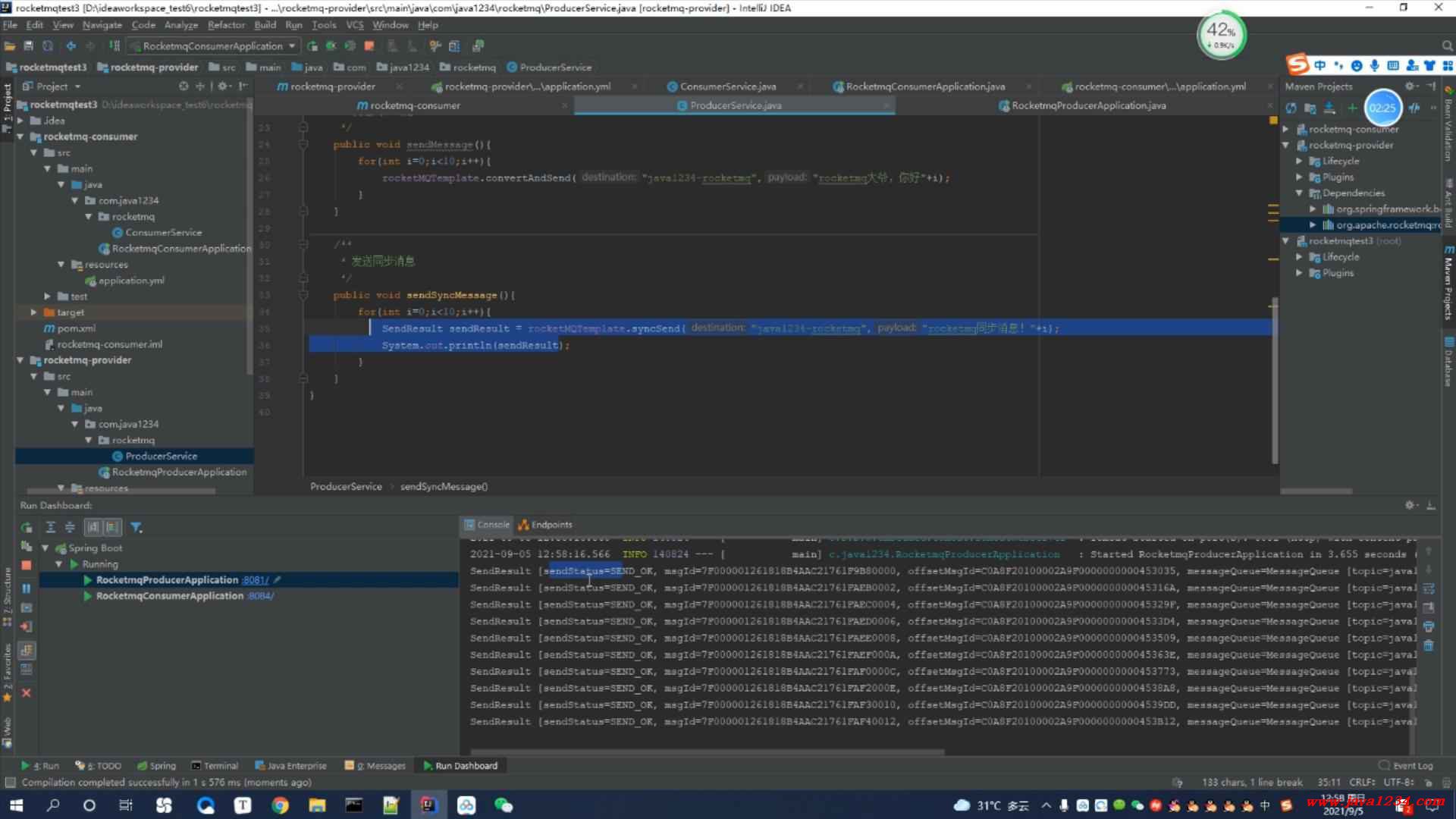
Task: Click collapse all icon in Project panel
Action: [x=200, y=86]
